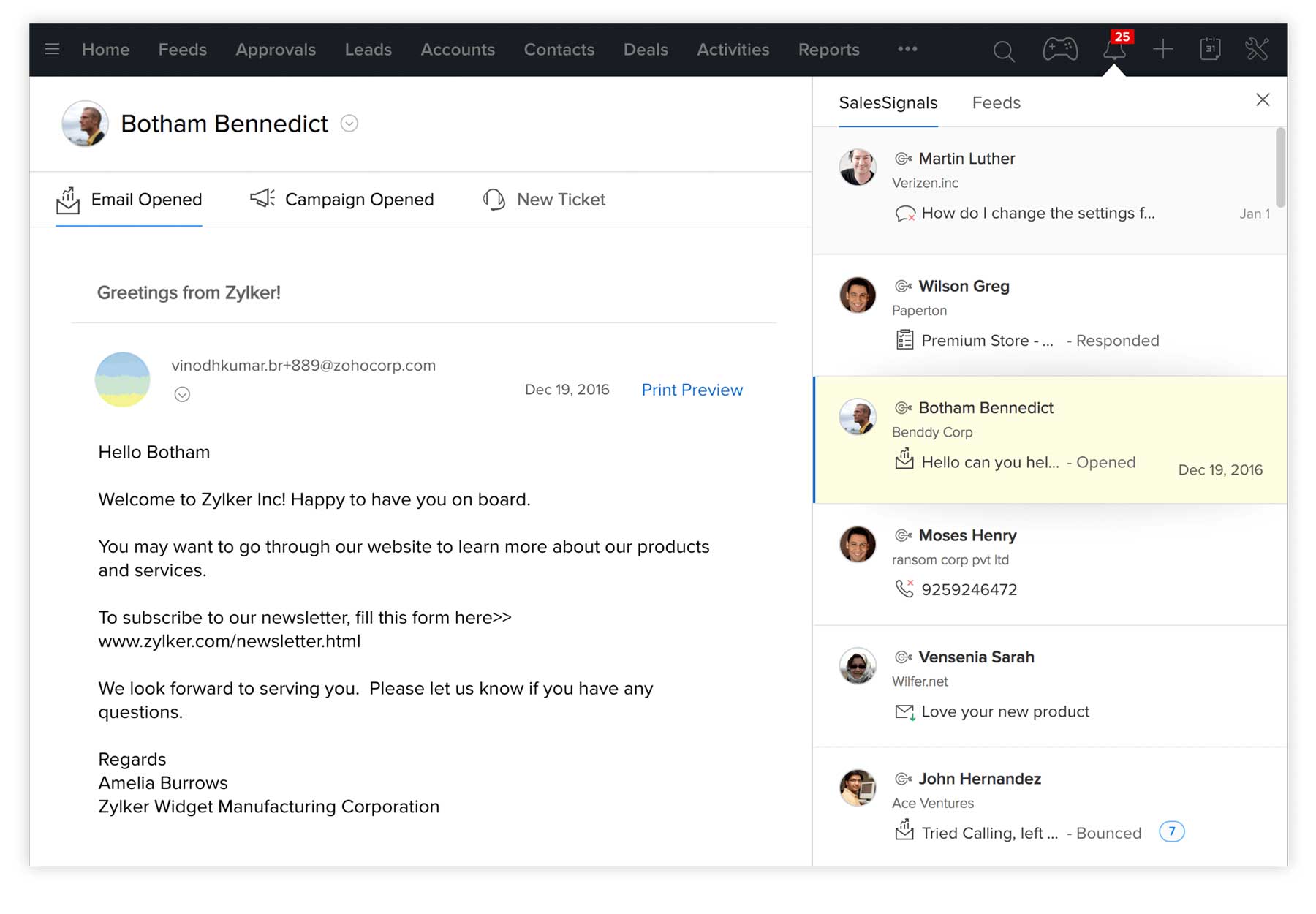Viewport: 1316px width, 914px height.
Task: Open the notifications bell with 25 badge
Action: (1114, 49)
